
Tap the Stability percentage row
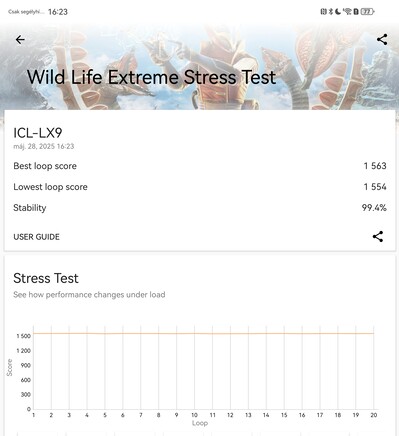point(200,208)
